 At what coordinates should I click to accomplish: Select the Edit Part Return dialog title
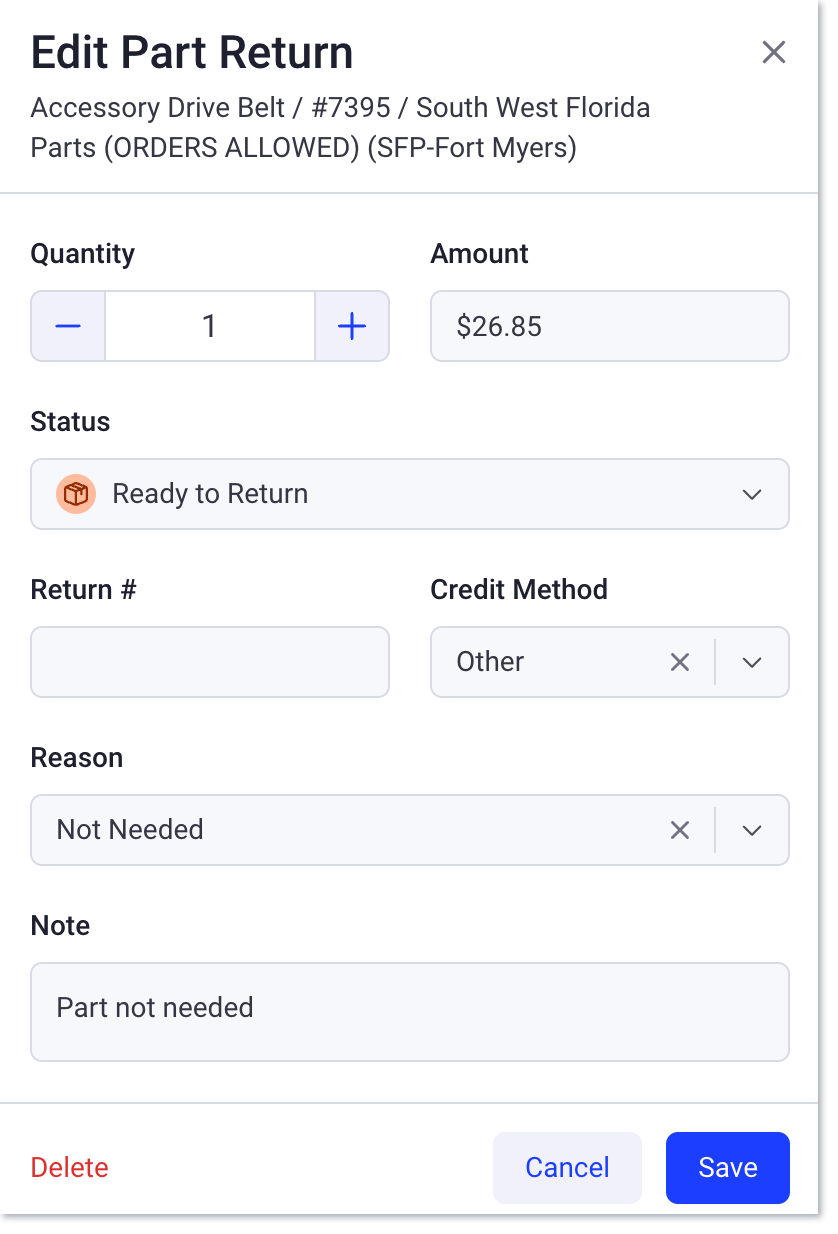coord(192,52)
